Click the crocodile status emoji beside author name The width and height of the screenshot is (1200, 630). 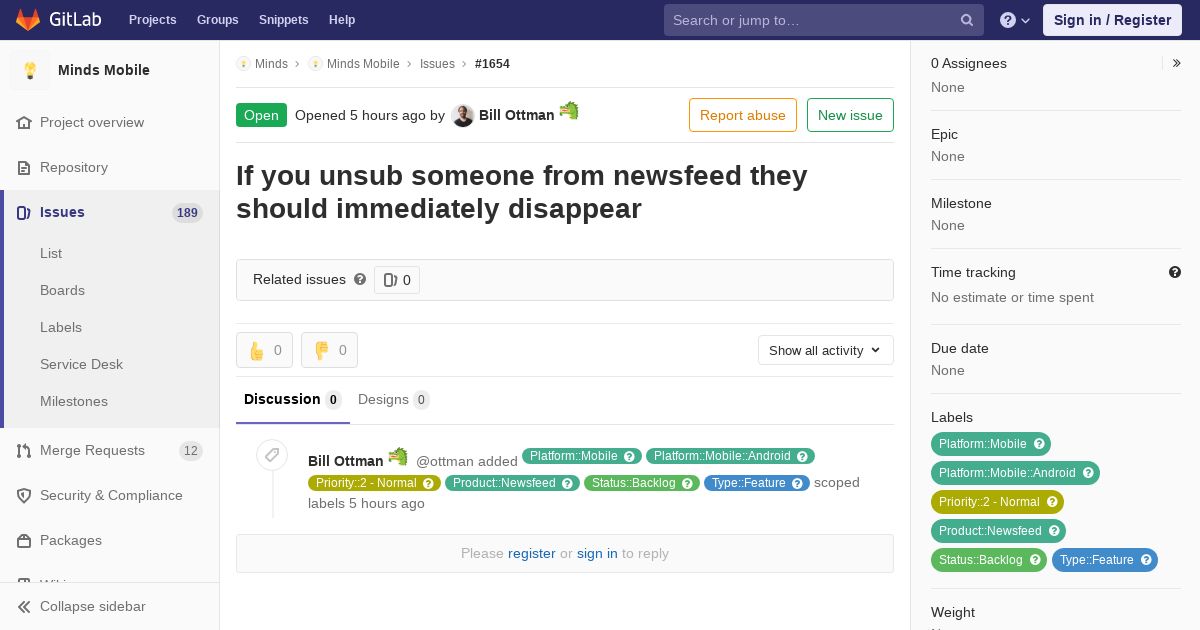pyautogui.click(x=569, y=110)
